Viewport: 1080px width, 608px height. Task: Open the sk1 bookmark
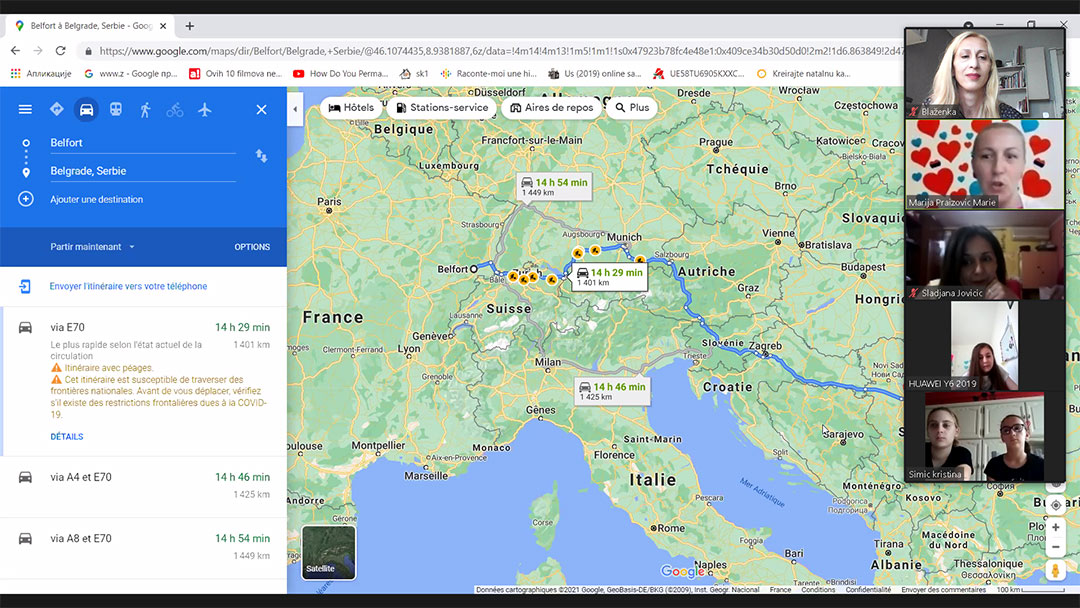pos(414,74)
